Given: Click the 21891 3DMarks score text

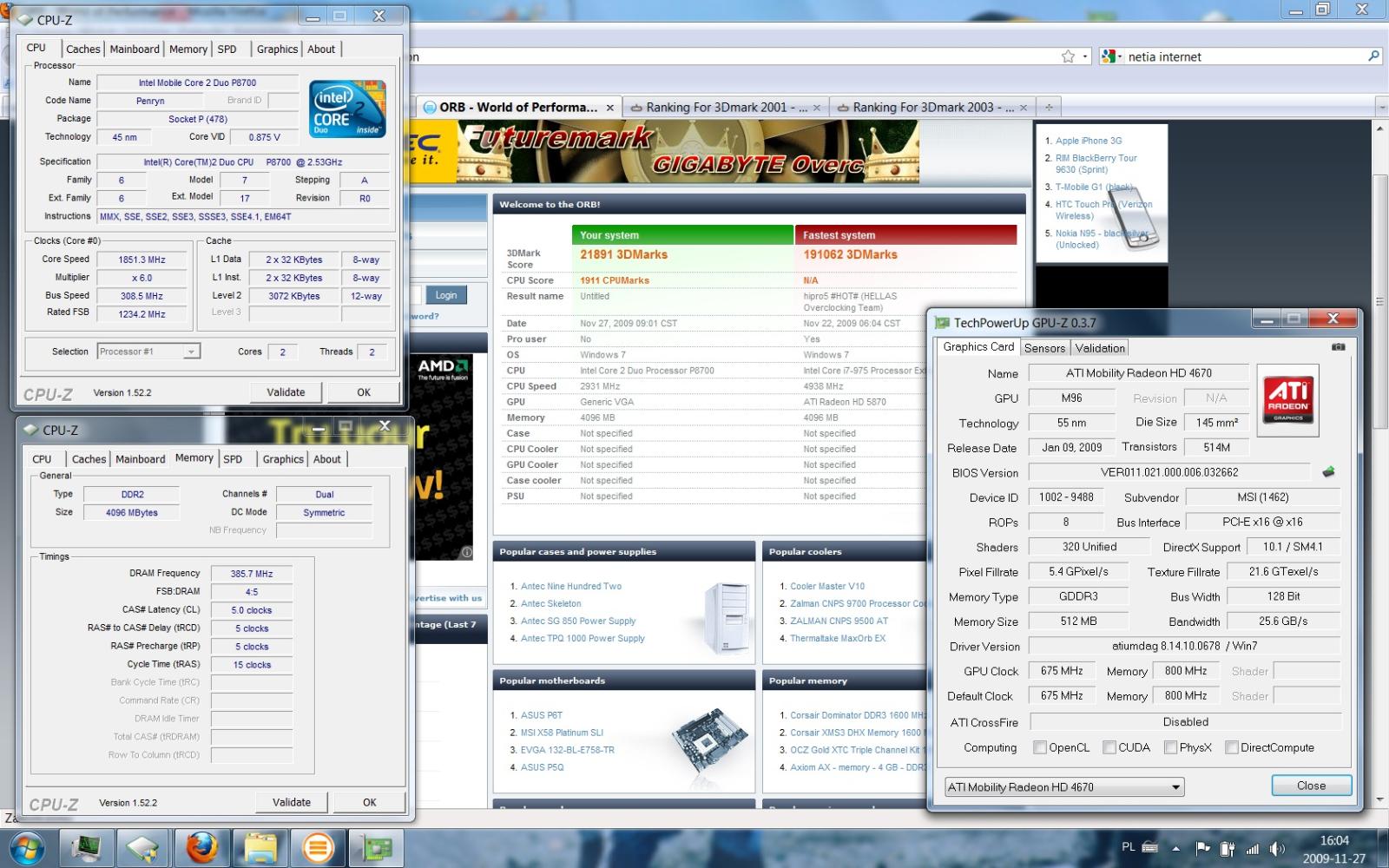Looking at the screenshot, I should click(x=624, y=254).
